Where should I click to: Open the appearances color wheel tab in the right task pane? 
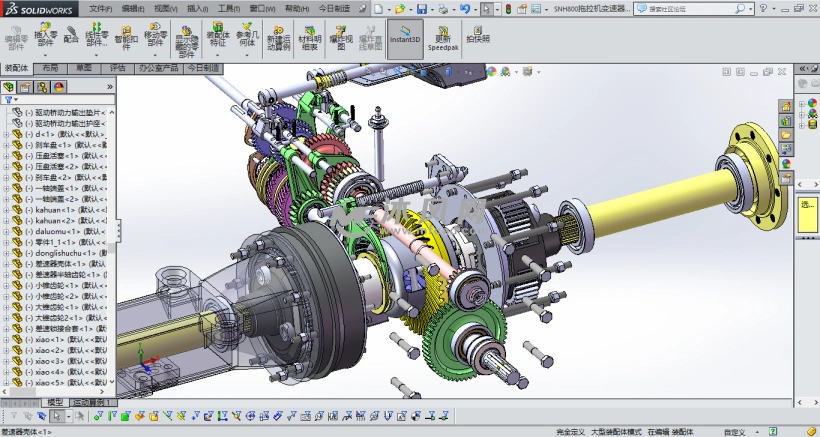pos(786,162)
